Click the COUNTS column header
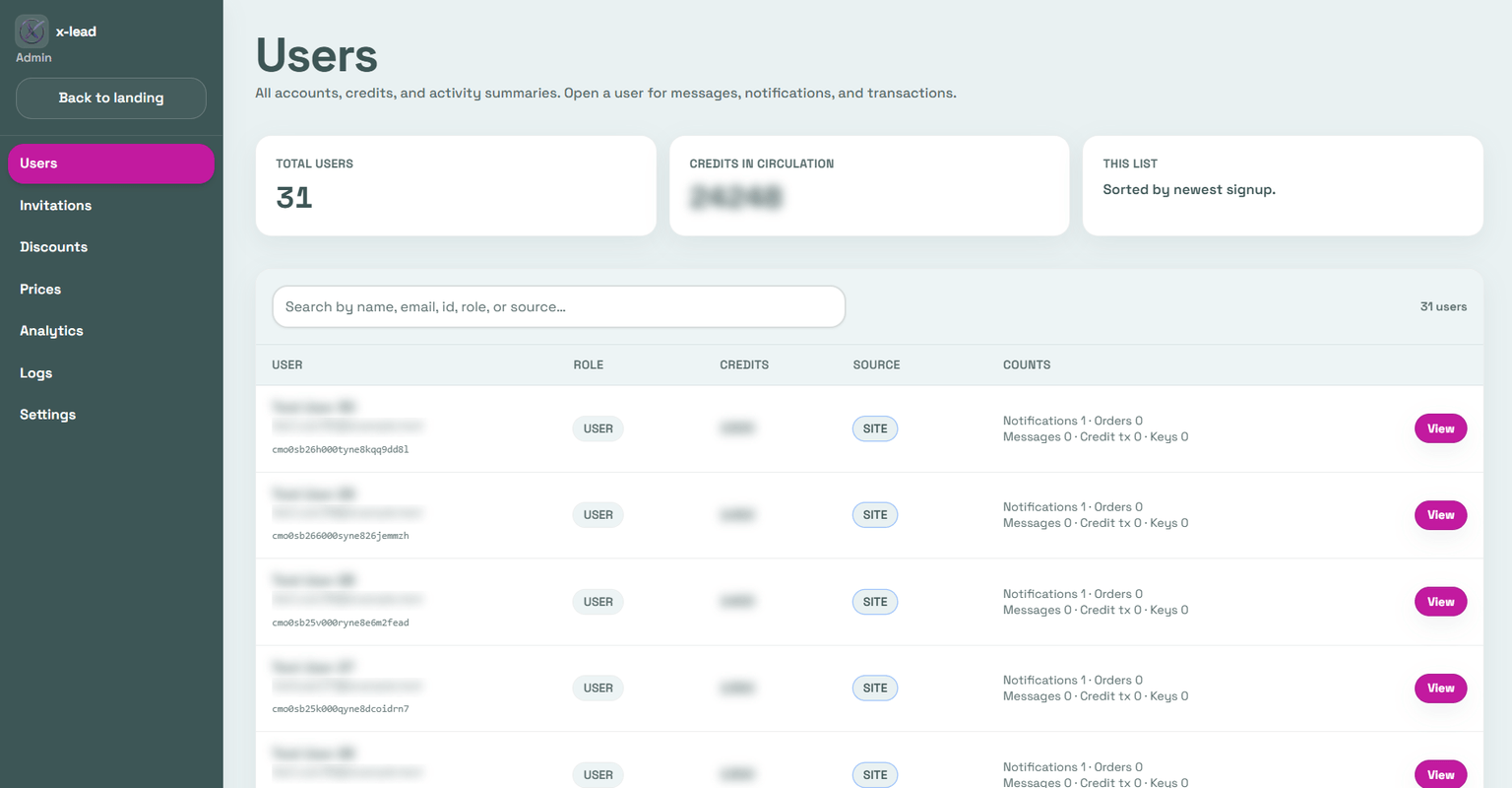The height and width of the screenshot is (788, 1512). (x=1027, y=365)
